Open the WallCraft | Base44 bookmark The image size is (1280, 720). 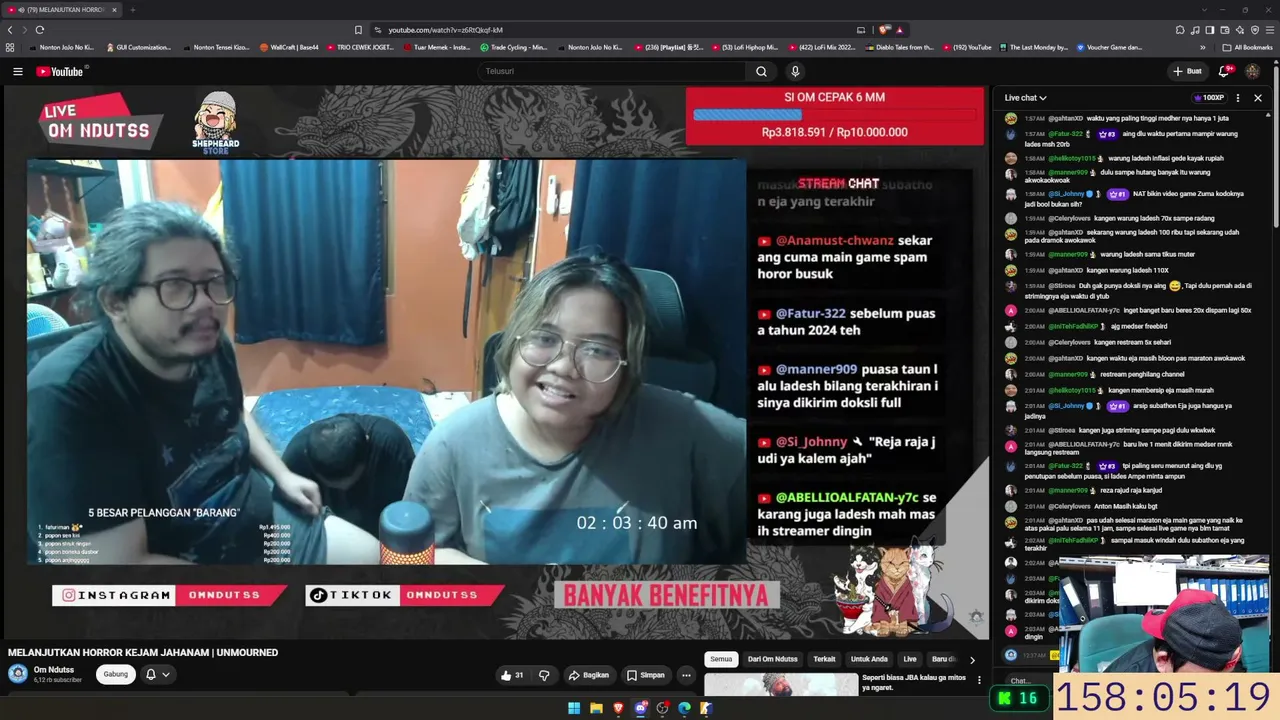click(x=289, y=47)
